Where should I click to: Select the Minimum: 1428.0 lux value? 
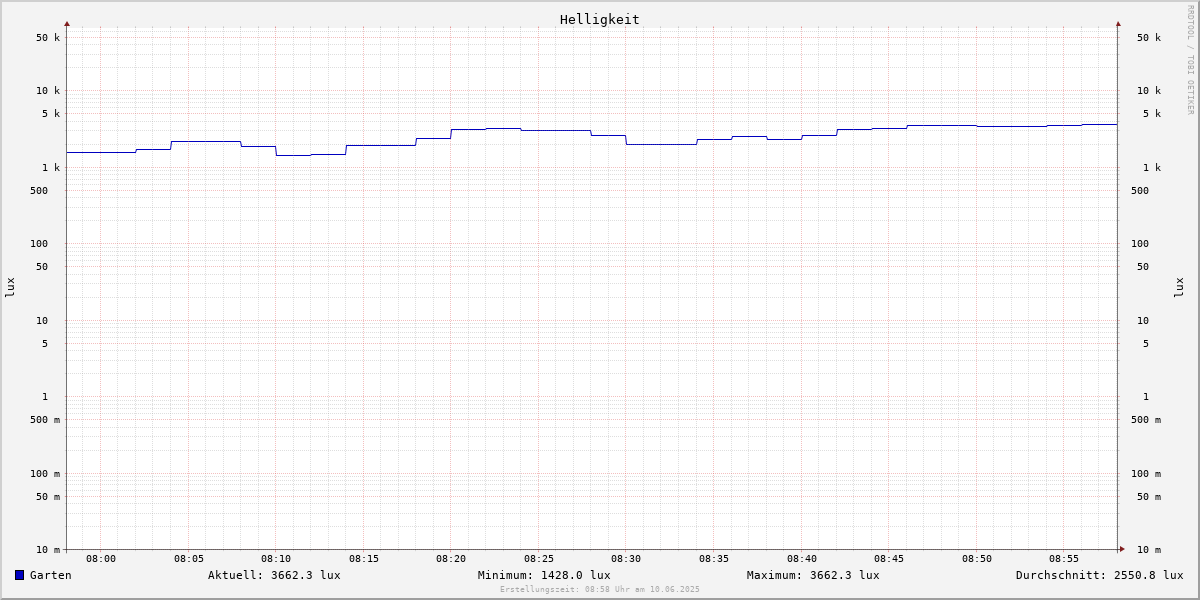[x=544, y=575]
